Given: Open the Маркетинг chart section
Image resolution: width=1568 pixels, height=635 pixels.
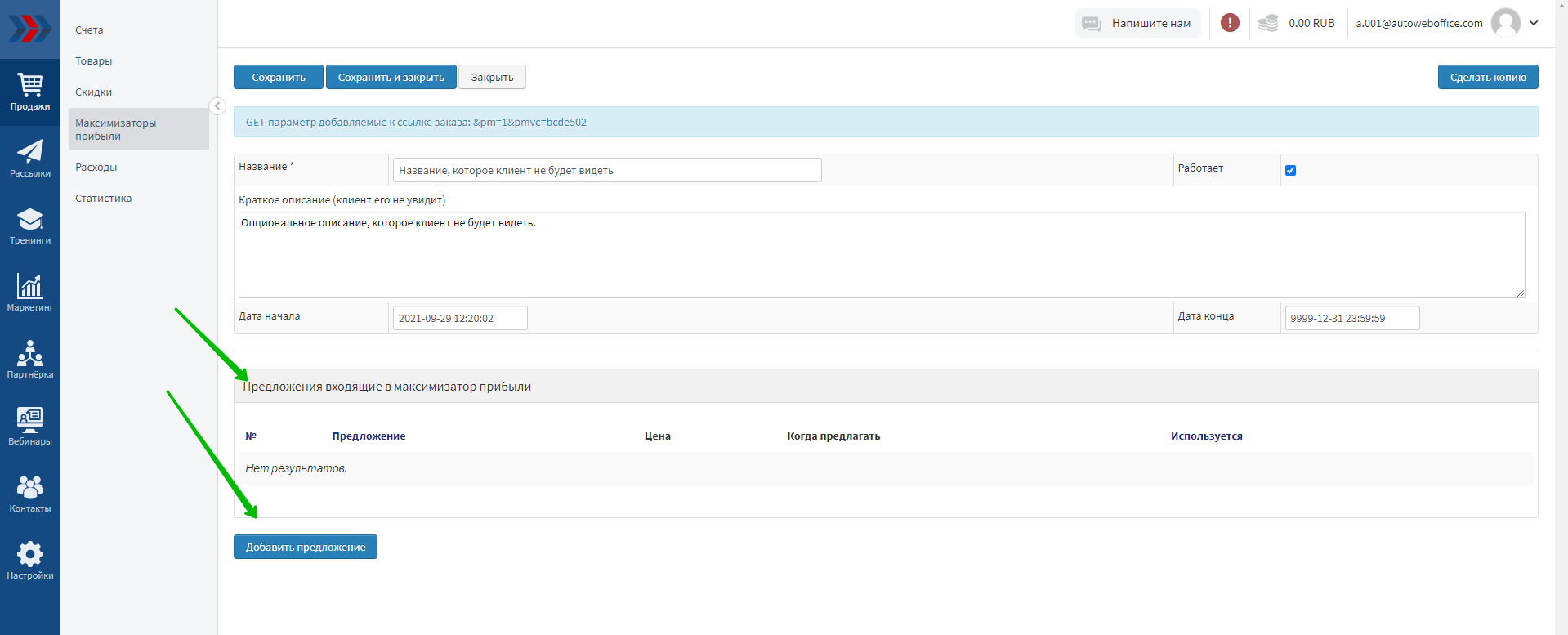Looking at the screenshot, I should click(x=30, y=293).
